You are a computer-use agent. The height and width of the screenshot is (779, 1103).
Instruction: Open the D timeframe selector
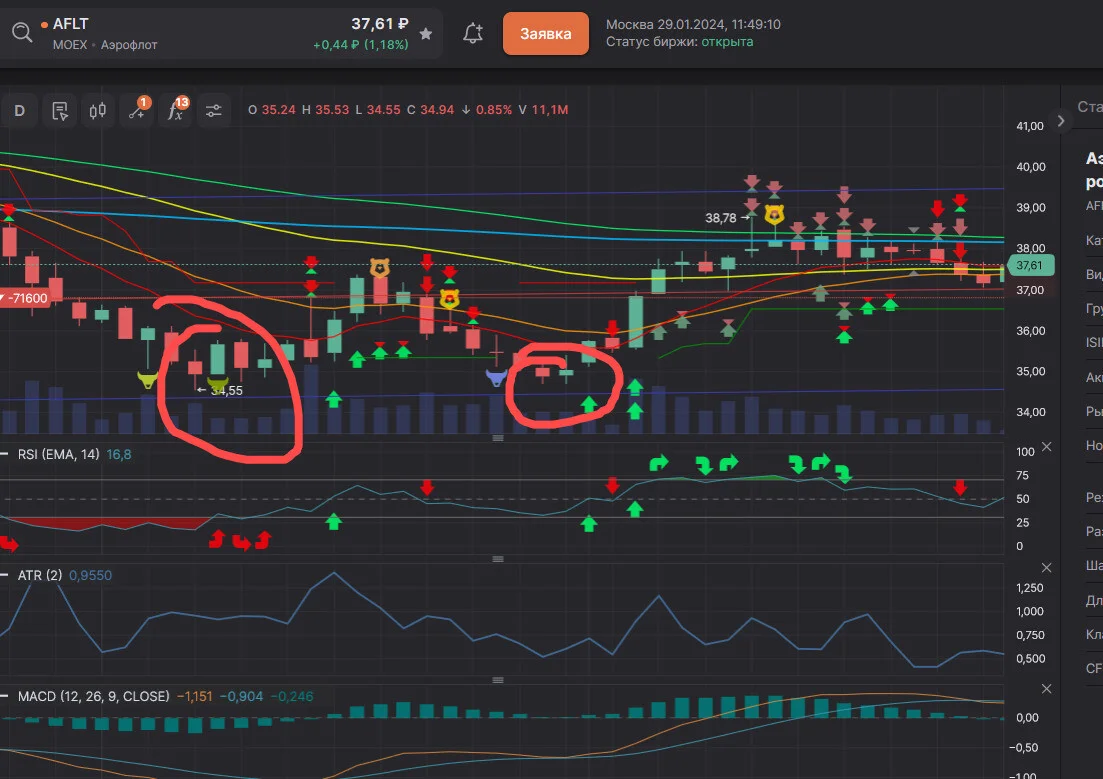coord(20,110)
